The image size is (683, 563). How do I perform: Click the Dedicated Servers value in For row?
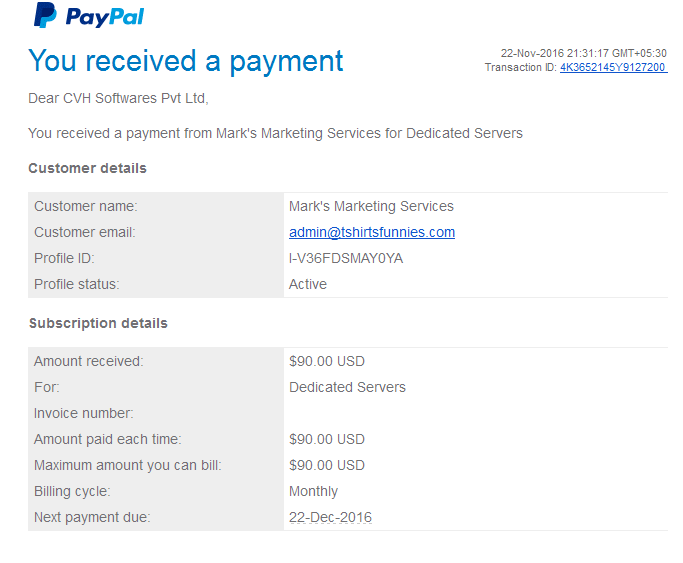[x=347, y=387]
